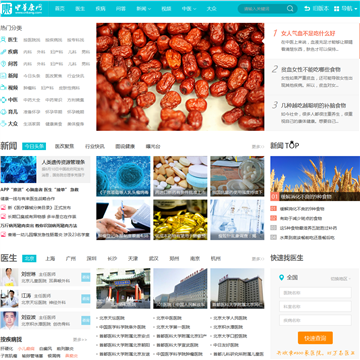The image size is (360, 360).
Task: Expand the 中医 dropdown in top navigation
Action: tap(189, 9)
